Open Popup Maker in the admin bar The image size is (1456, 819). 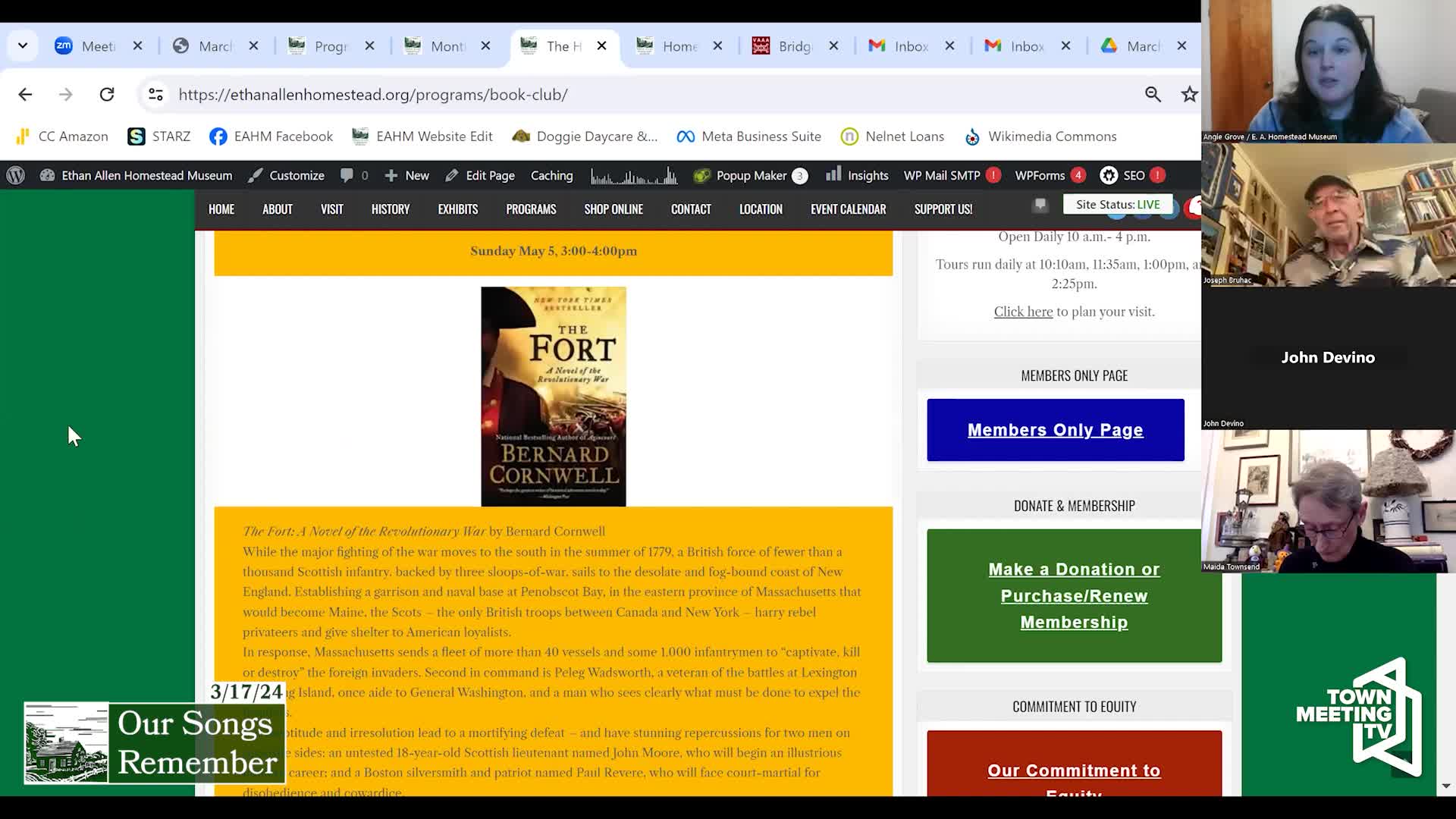pos(751,175)
